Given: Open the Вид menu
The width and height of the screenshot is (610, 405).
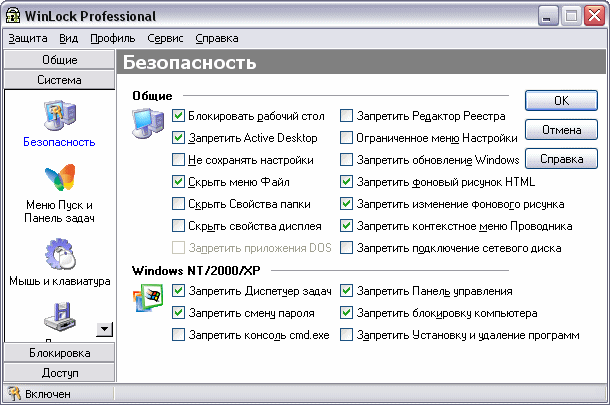Looking at the screenshot, I should [x=68, y=39].
